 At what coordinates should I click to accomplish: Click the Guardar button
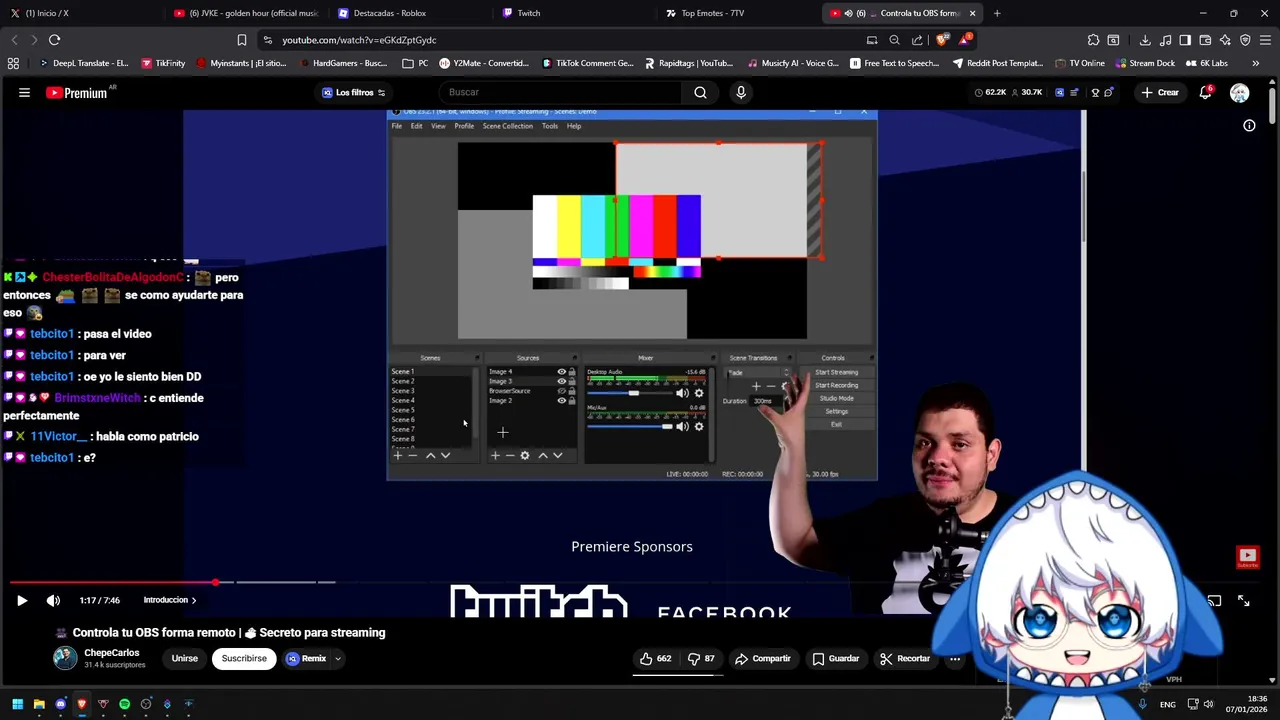[835, 658]
